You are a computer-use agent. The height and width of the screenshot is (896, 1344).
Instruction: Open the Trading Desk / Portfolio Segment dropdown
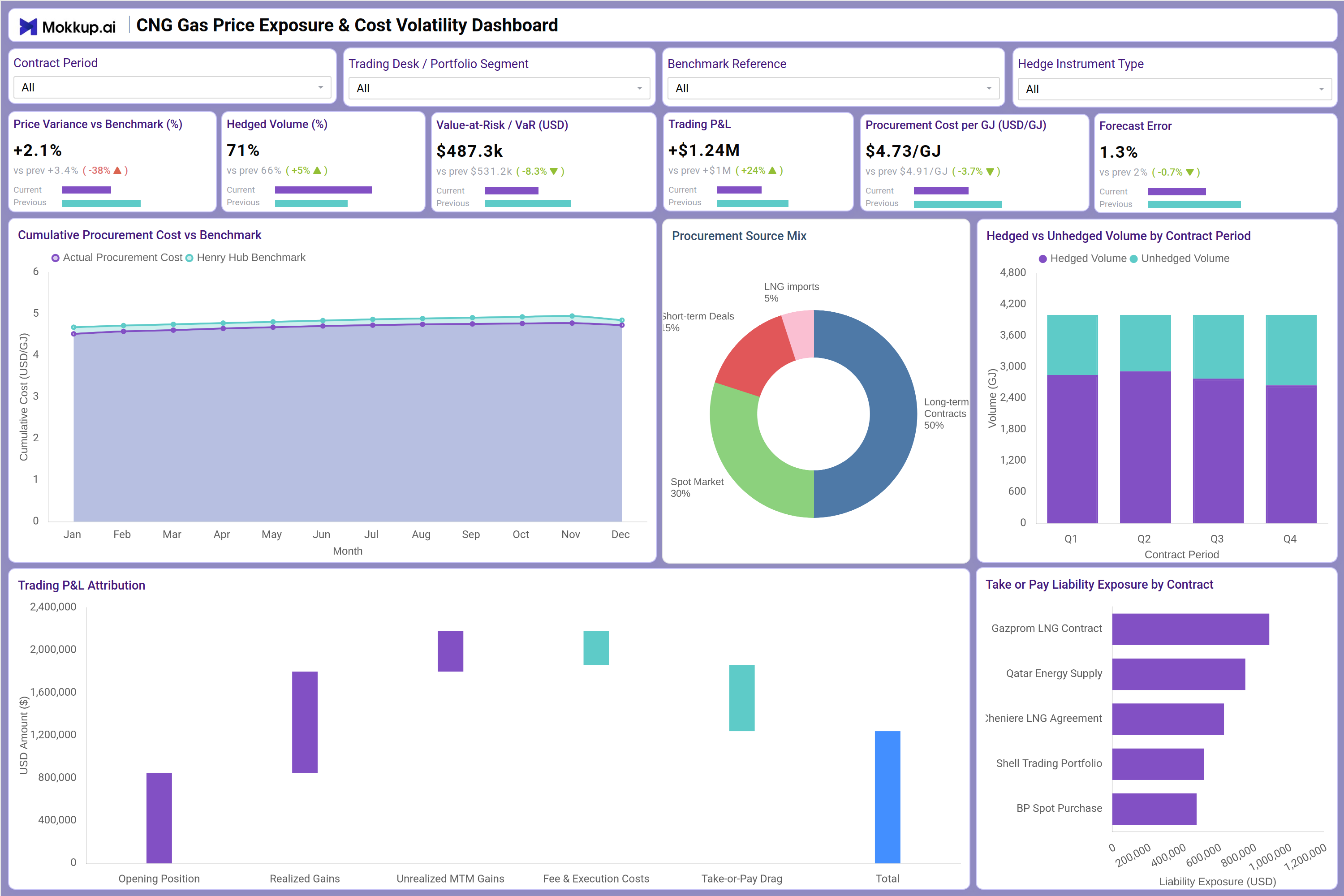tap(499, 89)
